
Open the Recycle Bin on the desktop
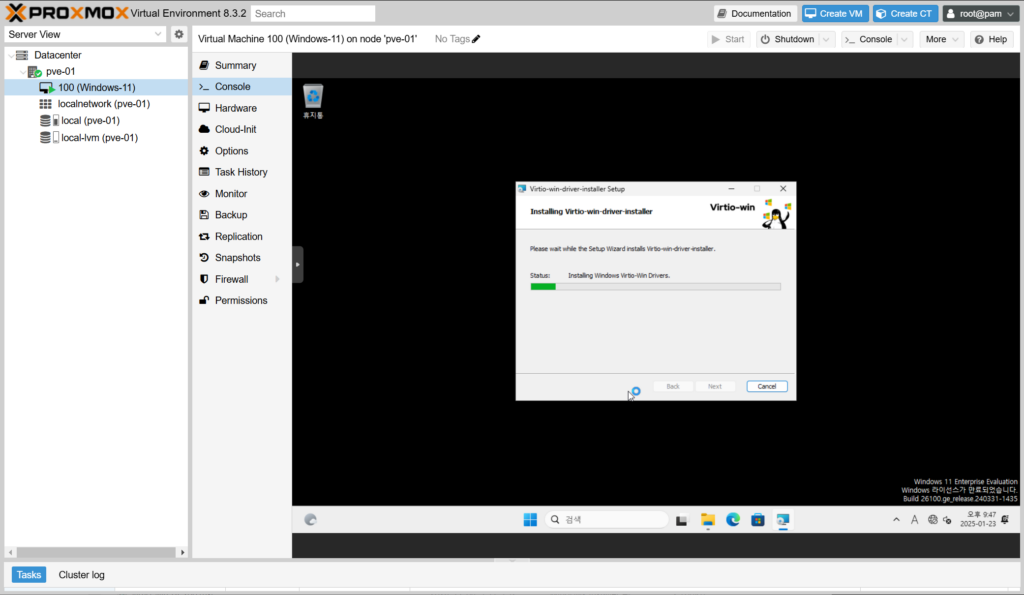[313, 97]
